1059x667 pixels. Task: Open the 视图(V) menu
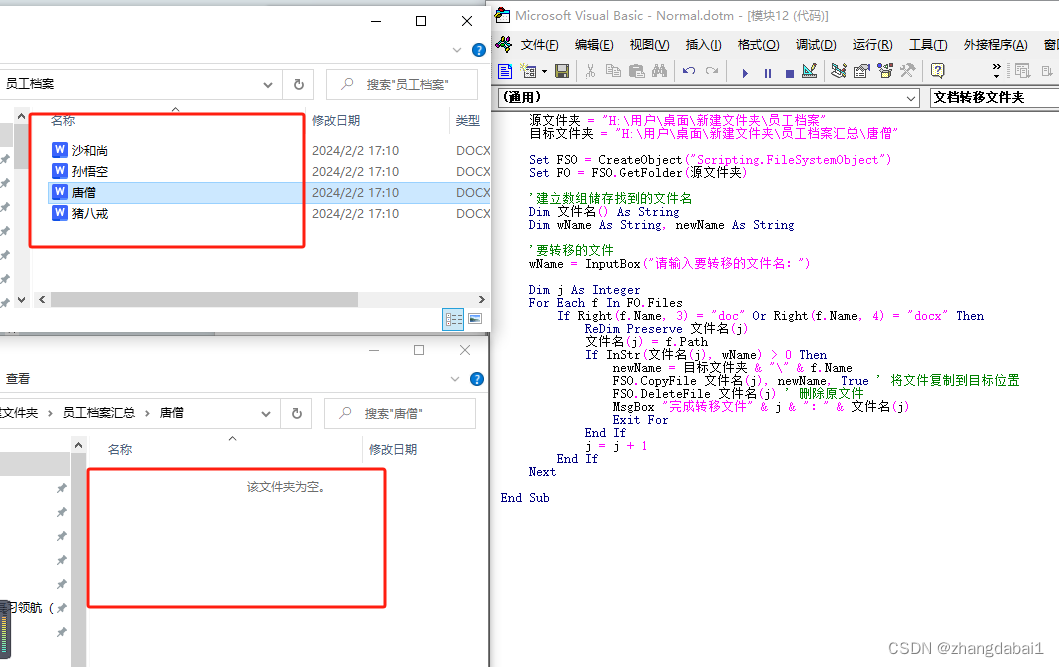[x=649, y=45]
